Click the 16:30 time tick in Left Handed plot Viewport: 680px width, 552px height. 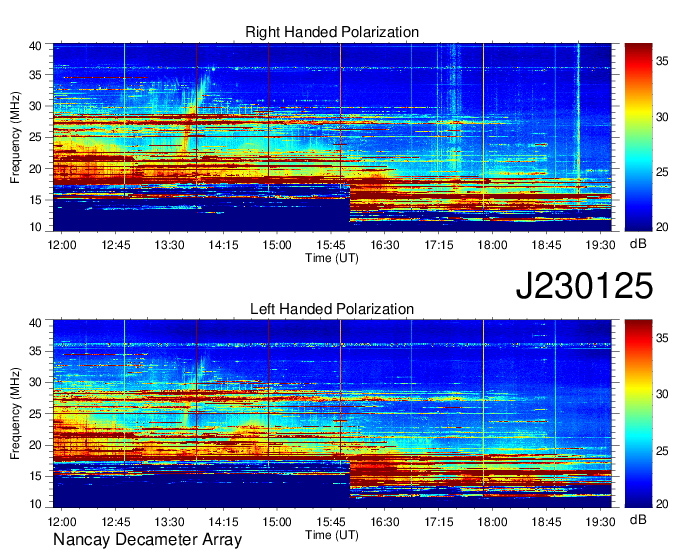coord(385,522)
